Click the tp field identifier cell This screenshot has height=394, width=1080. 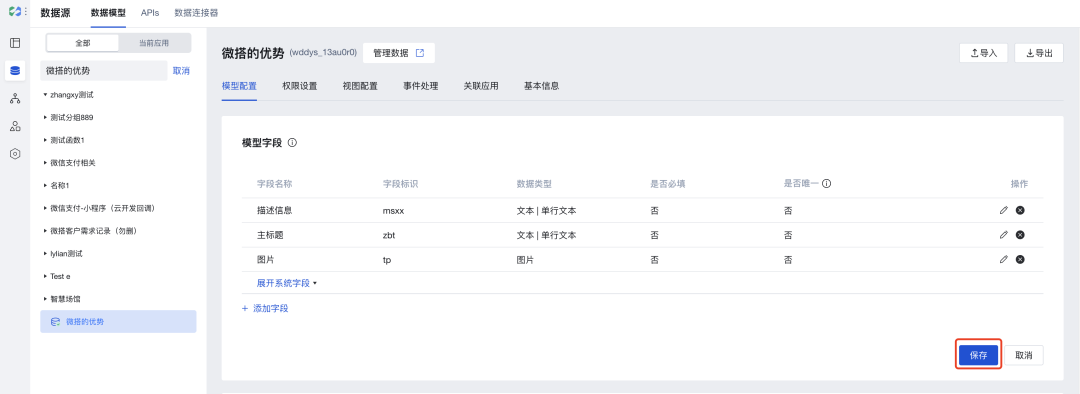(387, 260)
